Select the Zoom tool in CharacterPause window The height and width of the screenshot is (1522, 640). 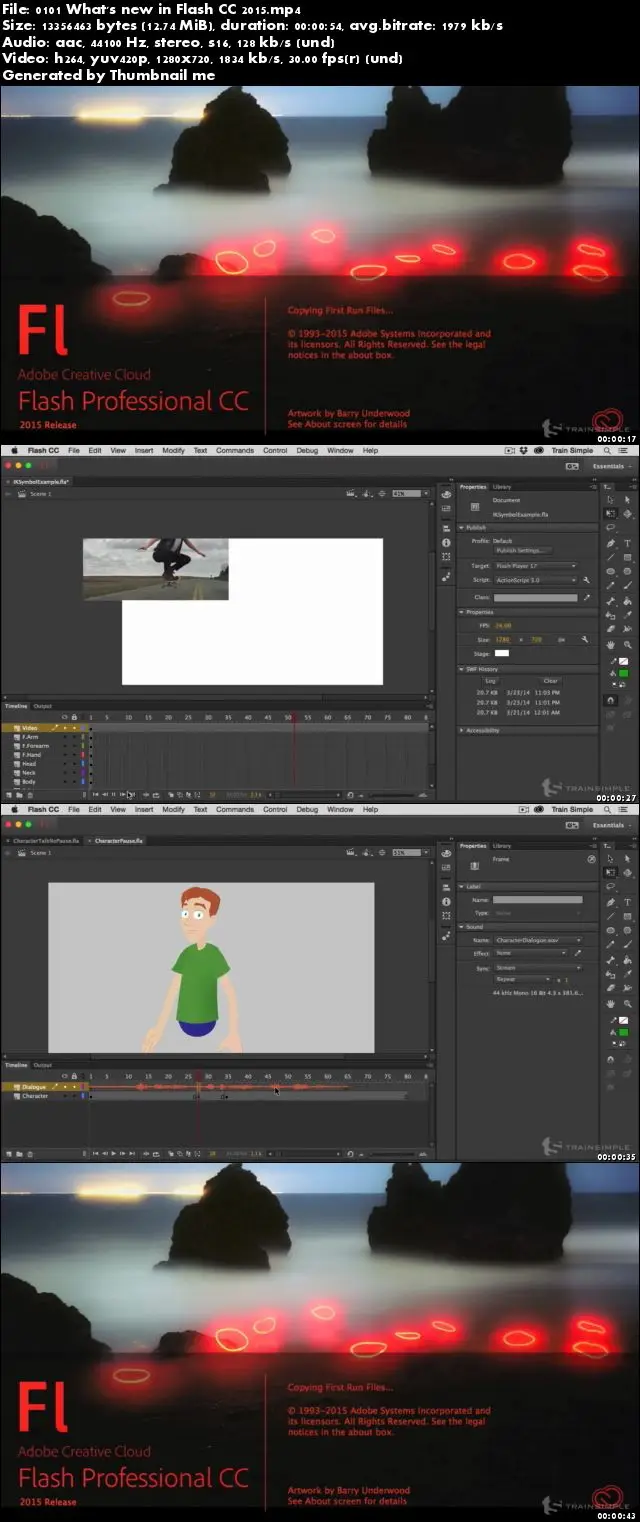coord(627,1003)
